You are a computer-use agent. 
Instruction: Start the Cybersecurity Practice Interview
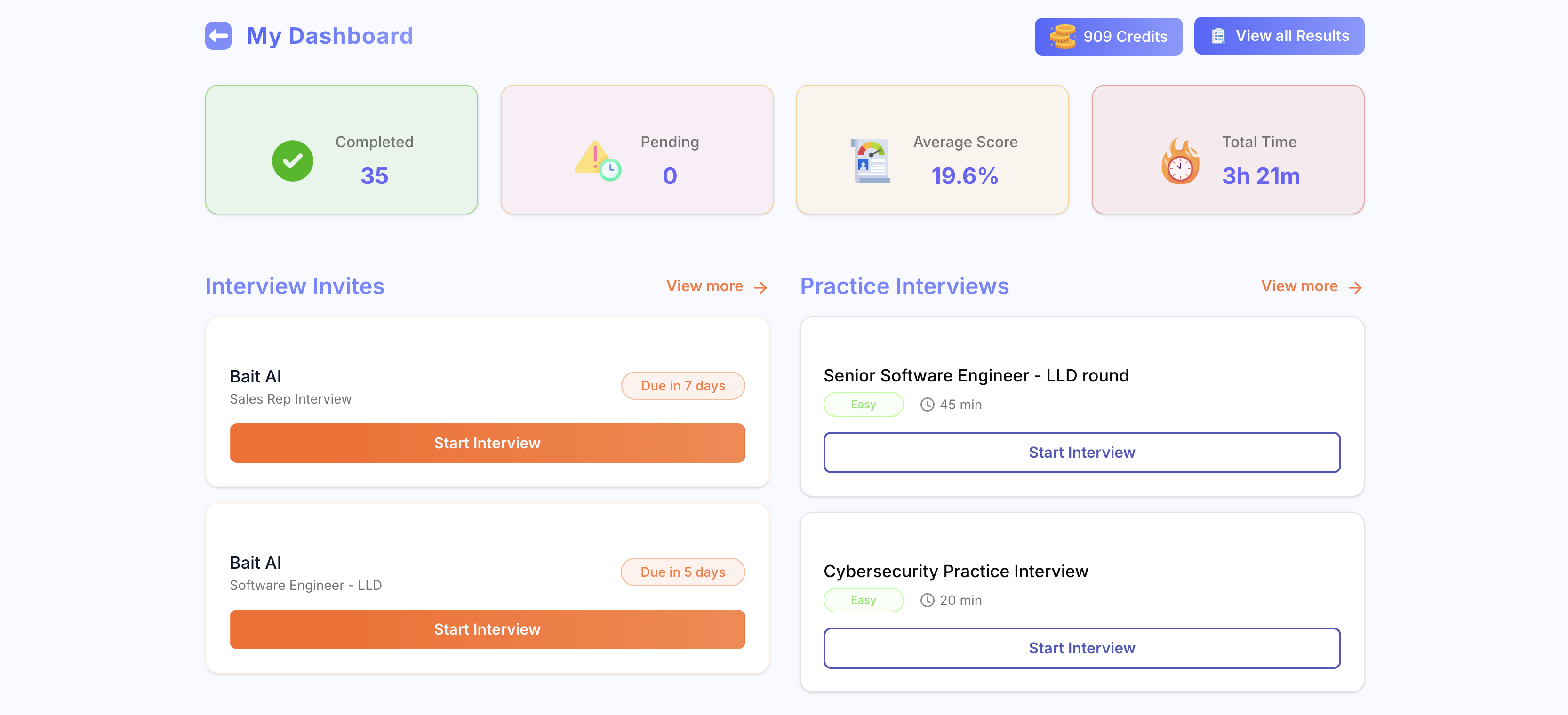point(1082,648)
